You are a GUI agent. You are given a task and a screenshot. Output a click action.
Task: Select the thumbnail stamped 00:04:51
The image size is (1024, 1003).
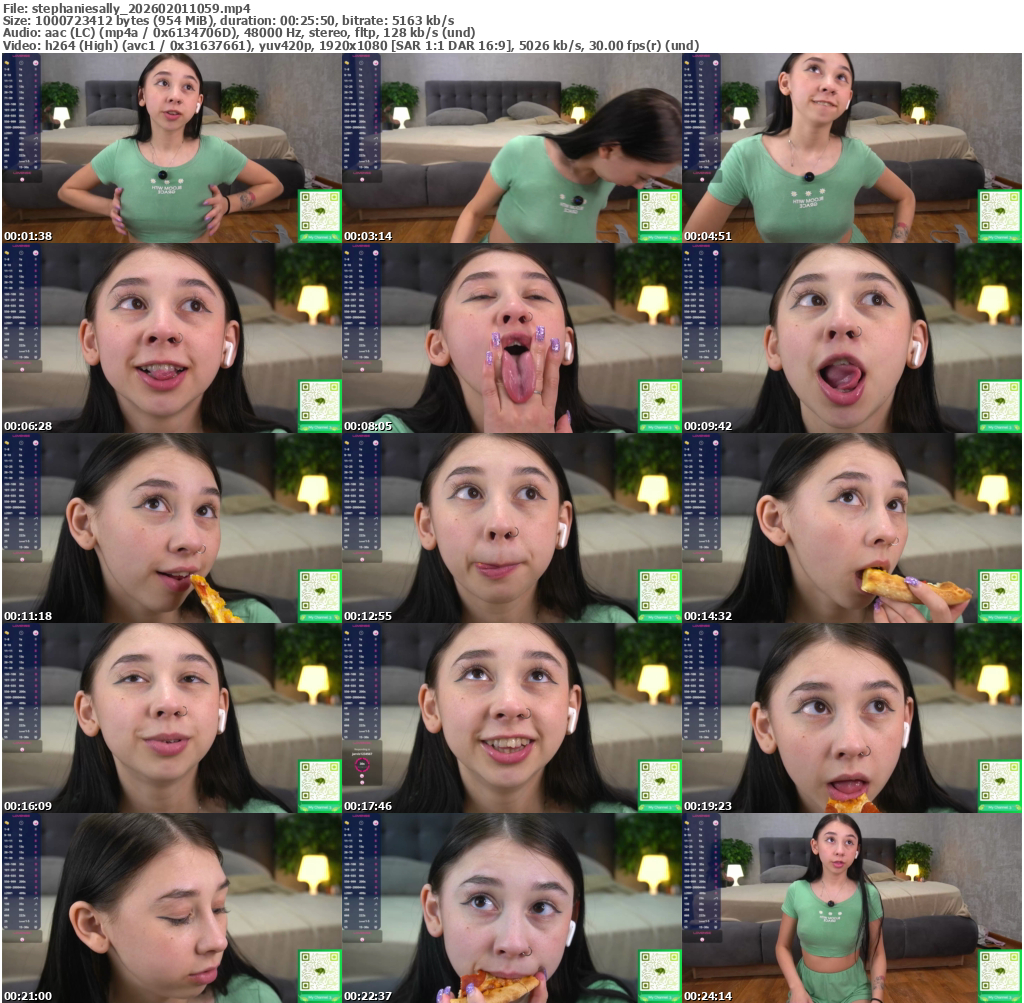point(852,148)
